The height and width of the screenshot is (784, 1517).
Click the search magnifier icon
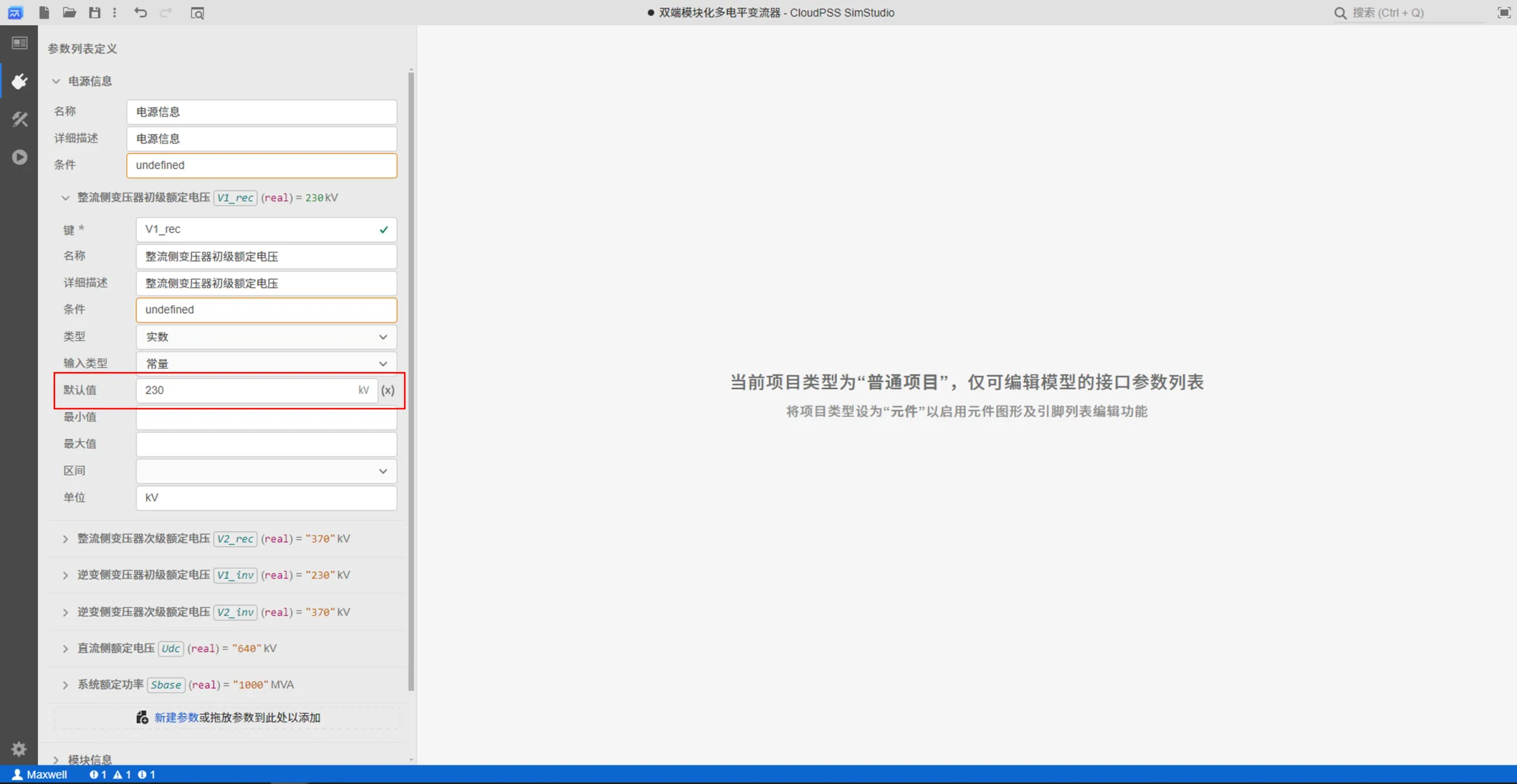(1340, 13)
